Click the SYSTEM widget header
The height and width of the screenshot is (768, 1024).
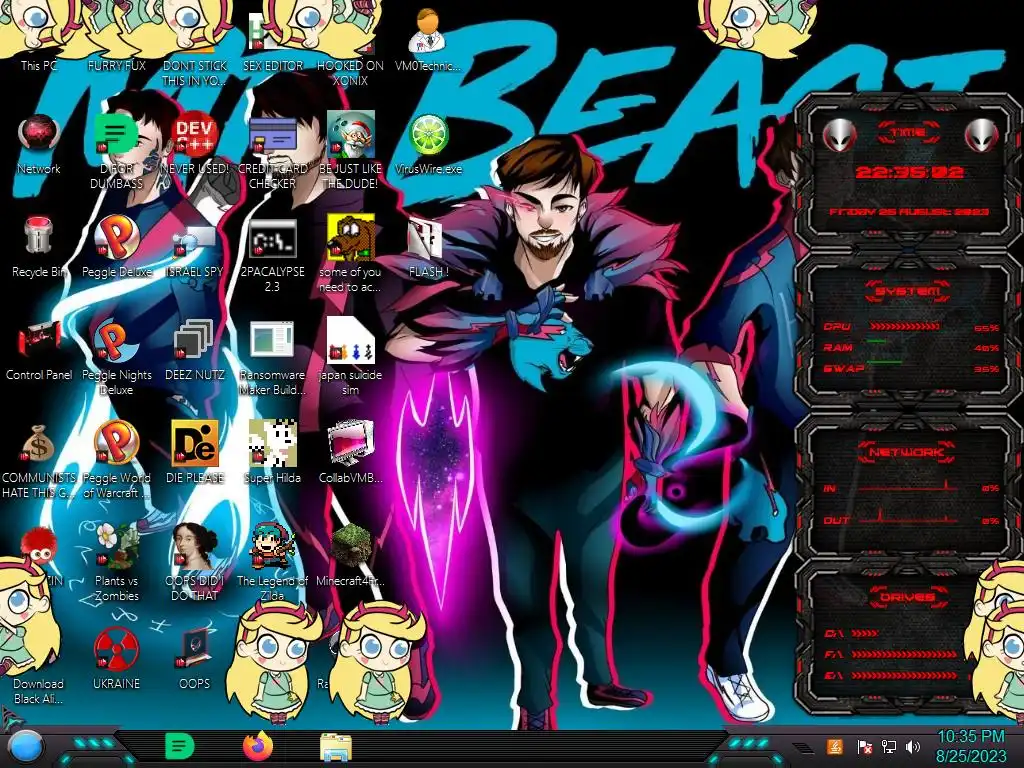[908, 291]
